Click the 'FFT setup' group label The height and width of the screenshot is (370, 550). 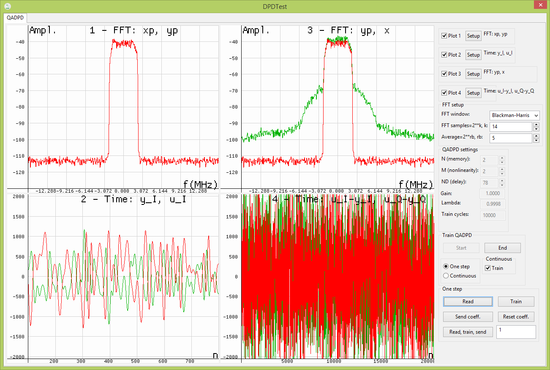click(452, 105)
